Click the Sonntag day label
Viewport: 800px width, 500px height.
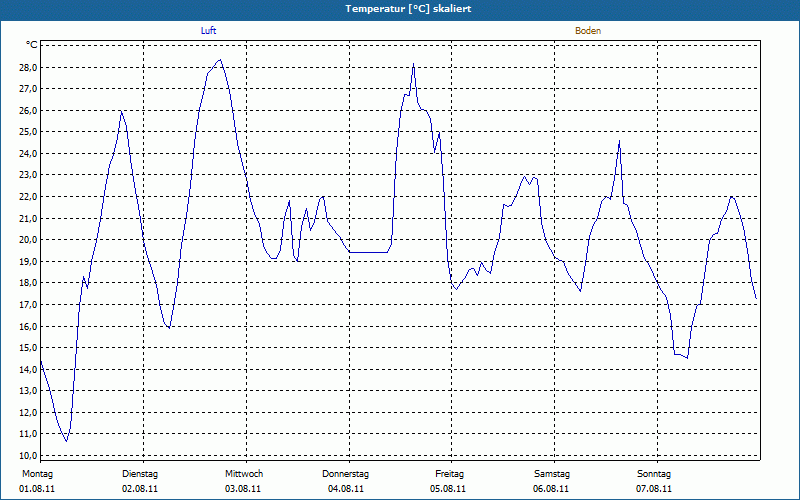654,474
